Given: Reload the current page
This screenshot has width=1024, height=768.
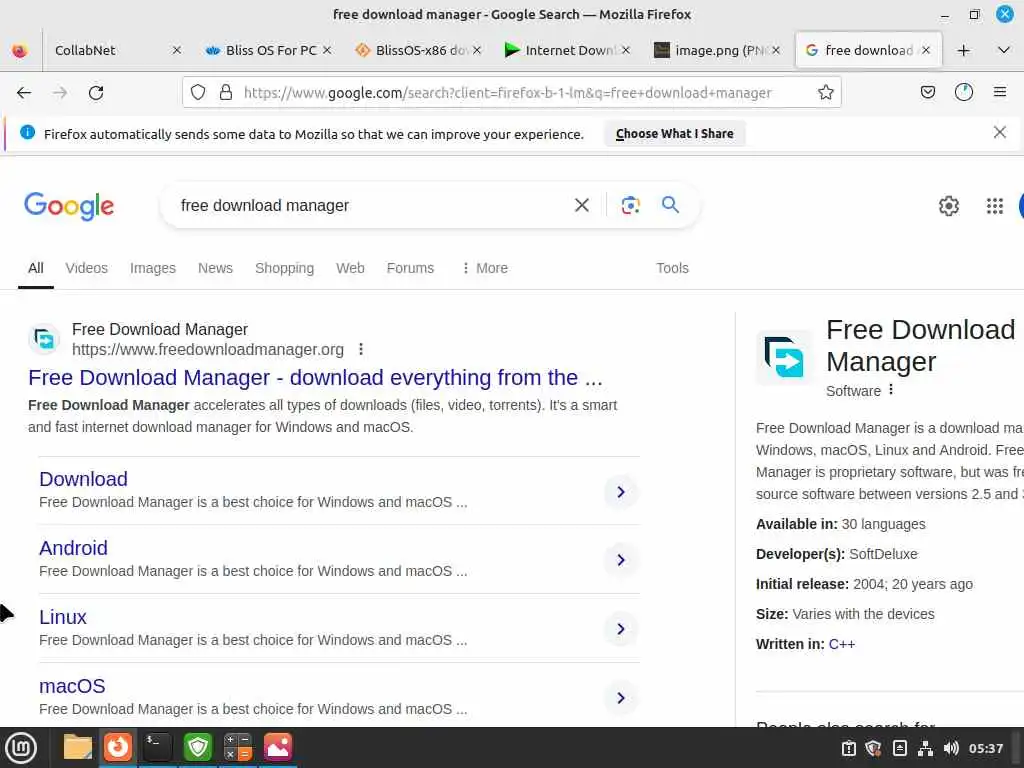Looking at the screenshot, I should tap(96, 93).
